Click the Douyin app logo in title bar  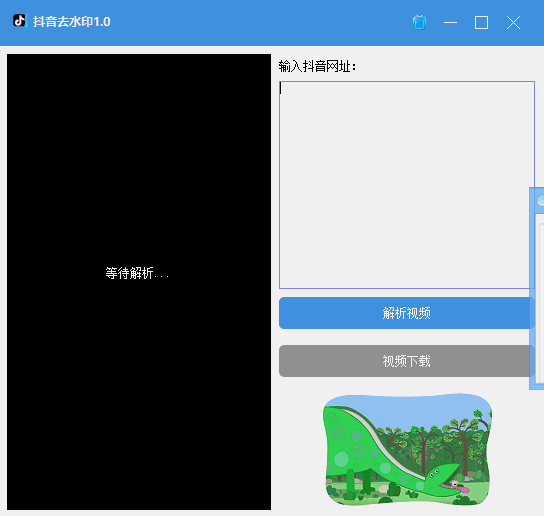pyautogui.click(x=20, y=21)
